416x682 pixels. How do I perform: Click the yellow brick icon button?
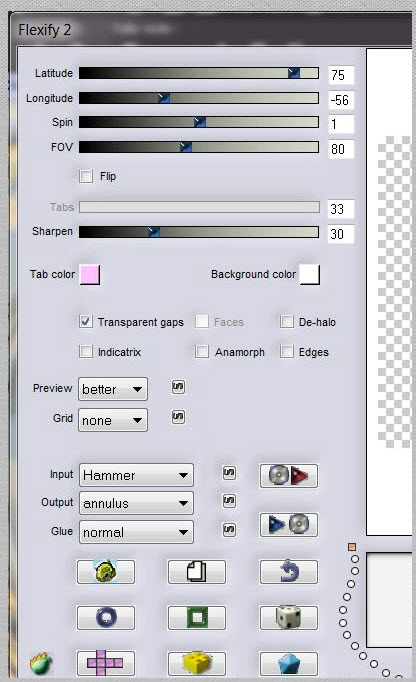197,663
